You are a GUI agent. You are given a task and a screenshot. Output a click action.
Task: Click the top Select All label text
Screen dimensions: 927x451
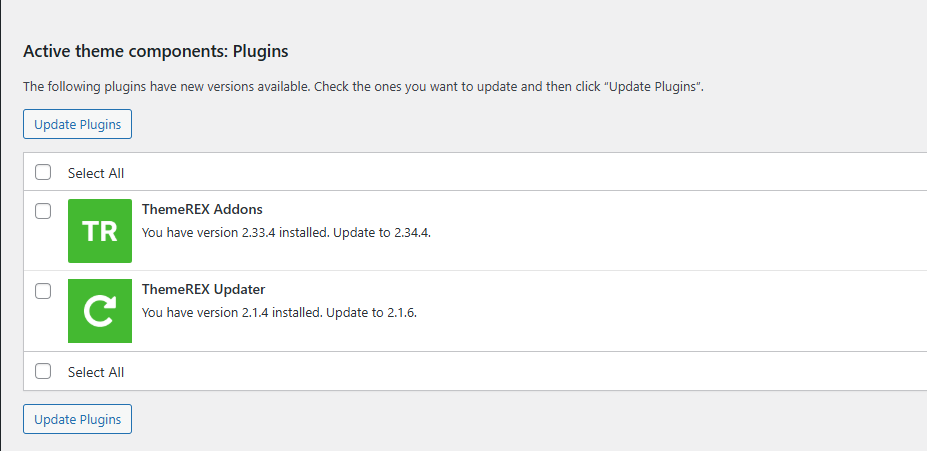[96, 173]
